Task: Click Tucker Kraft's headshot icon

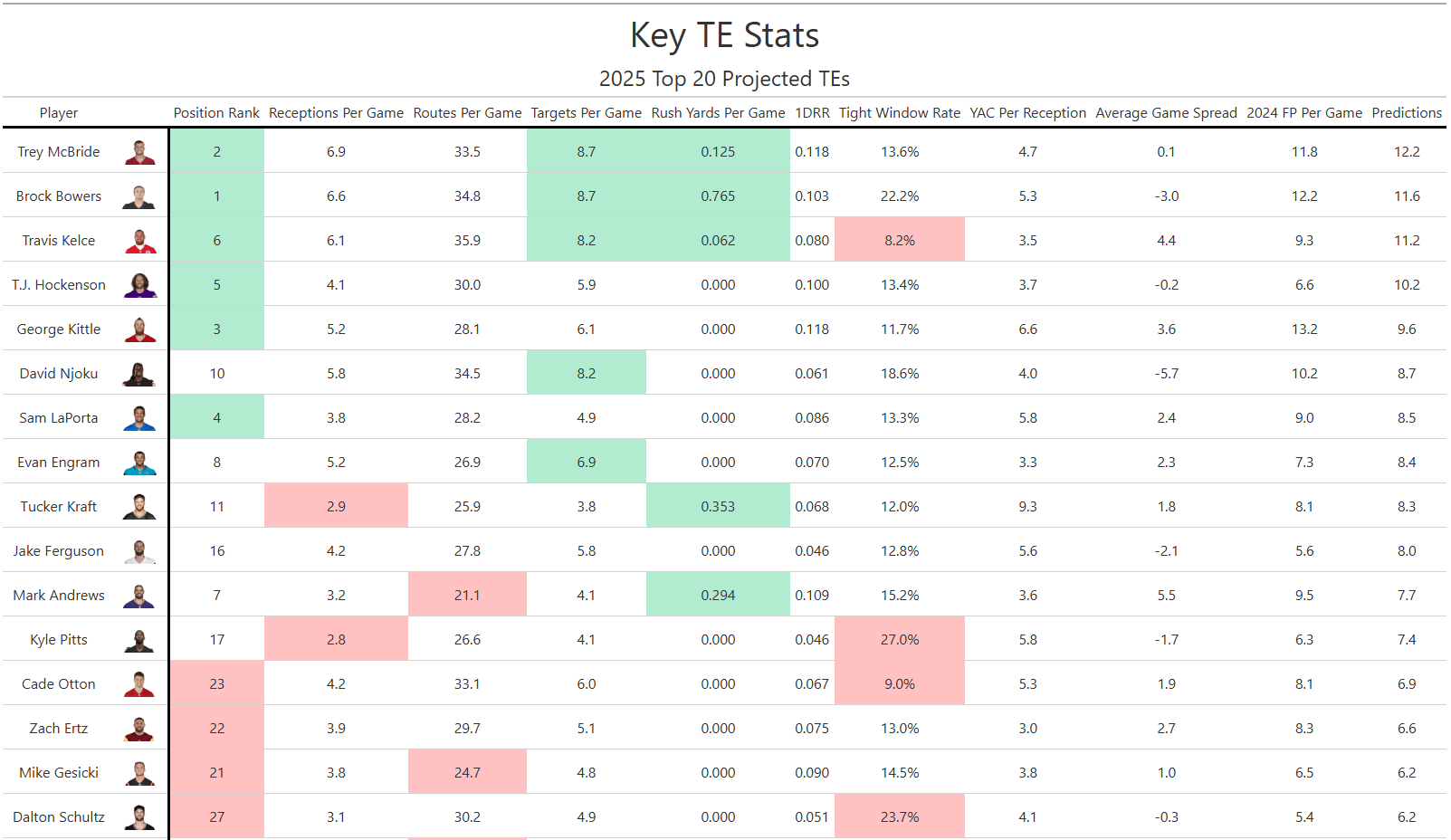Action: point(139,507)
